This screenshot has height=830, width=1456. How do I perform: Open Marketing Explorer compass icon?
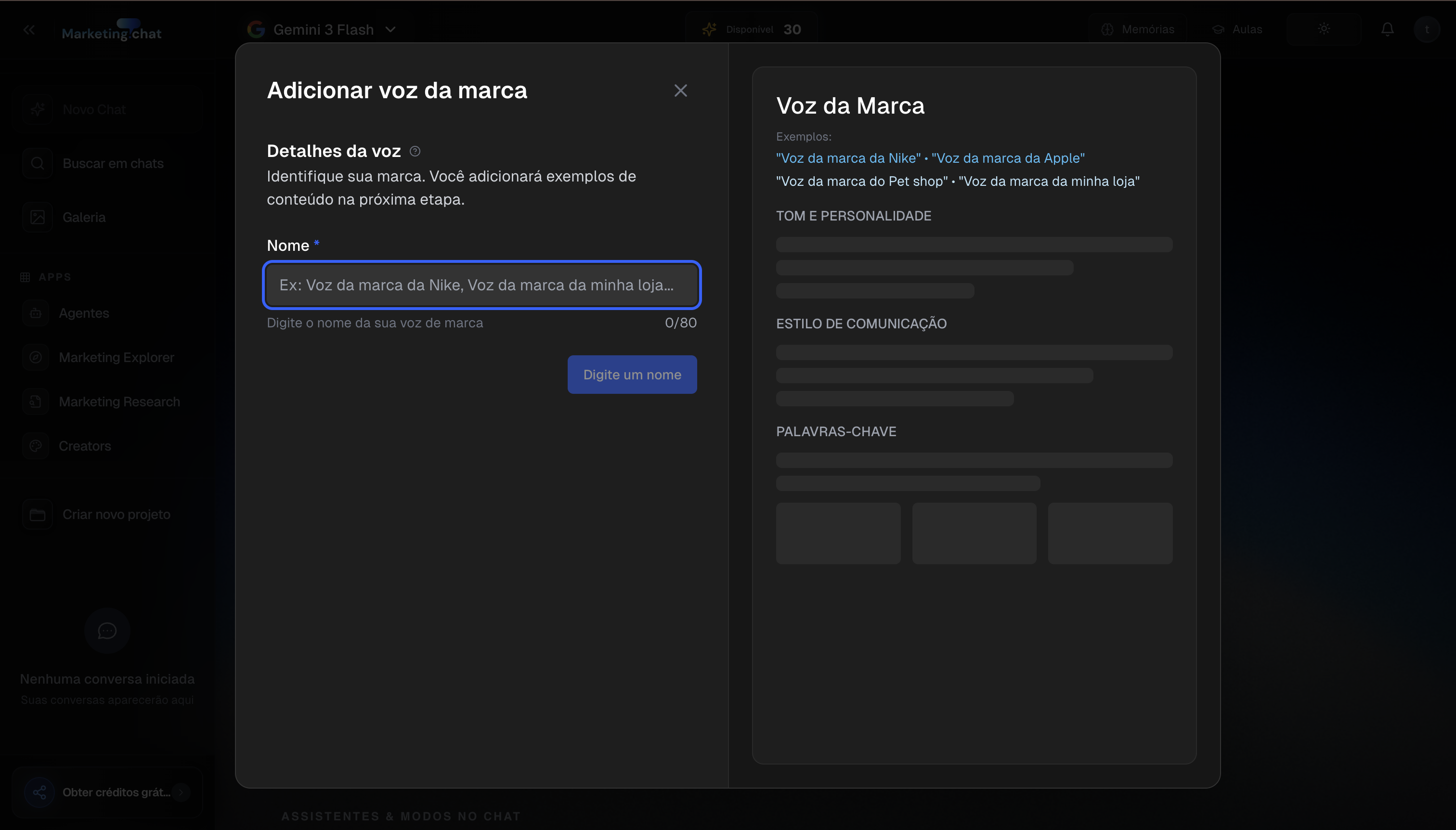[35, 357]
